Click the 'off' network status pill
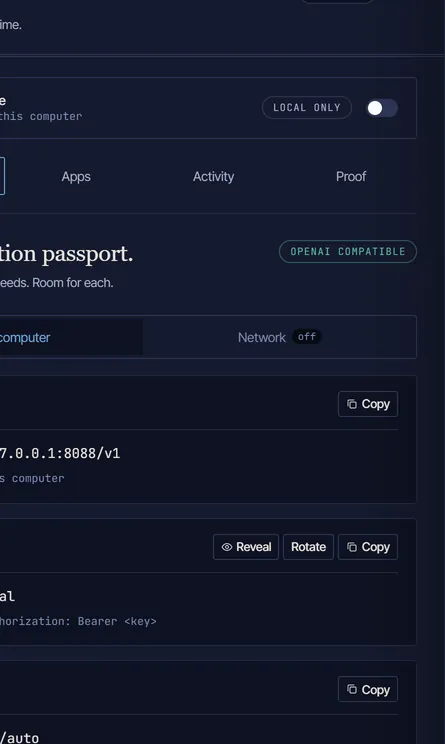Viewport: 445px width, 744px height. pos(307,337)
